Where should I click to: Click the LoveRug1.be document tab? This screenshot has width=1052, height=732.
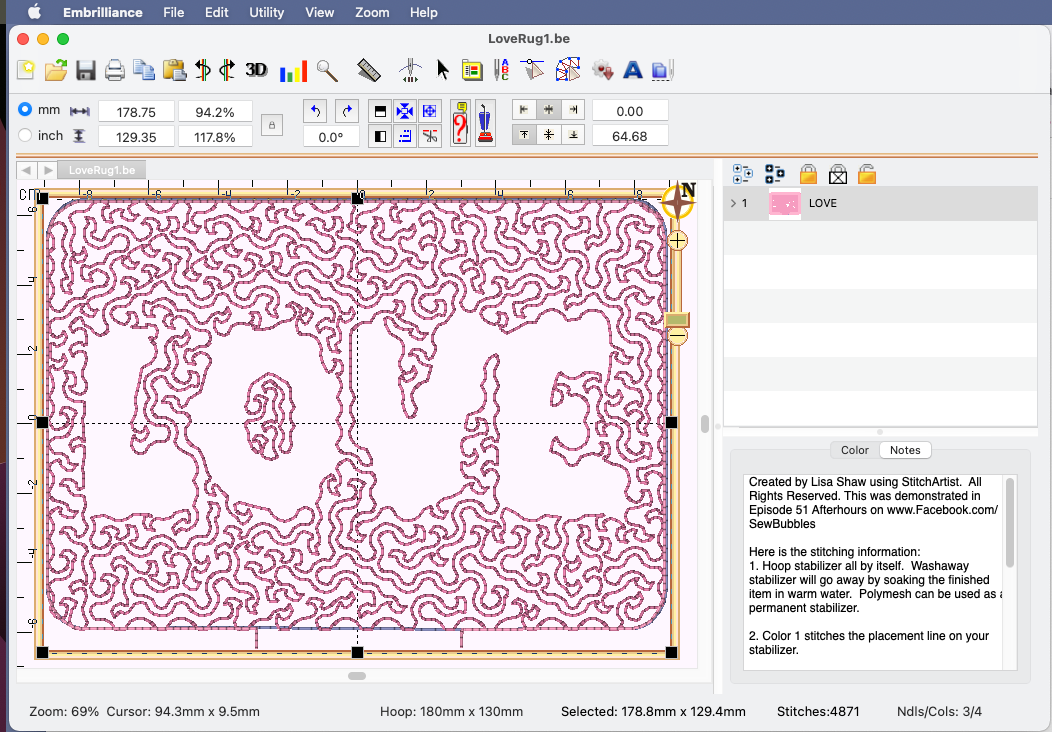[x=103, y=170]
